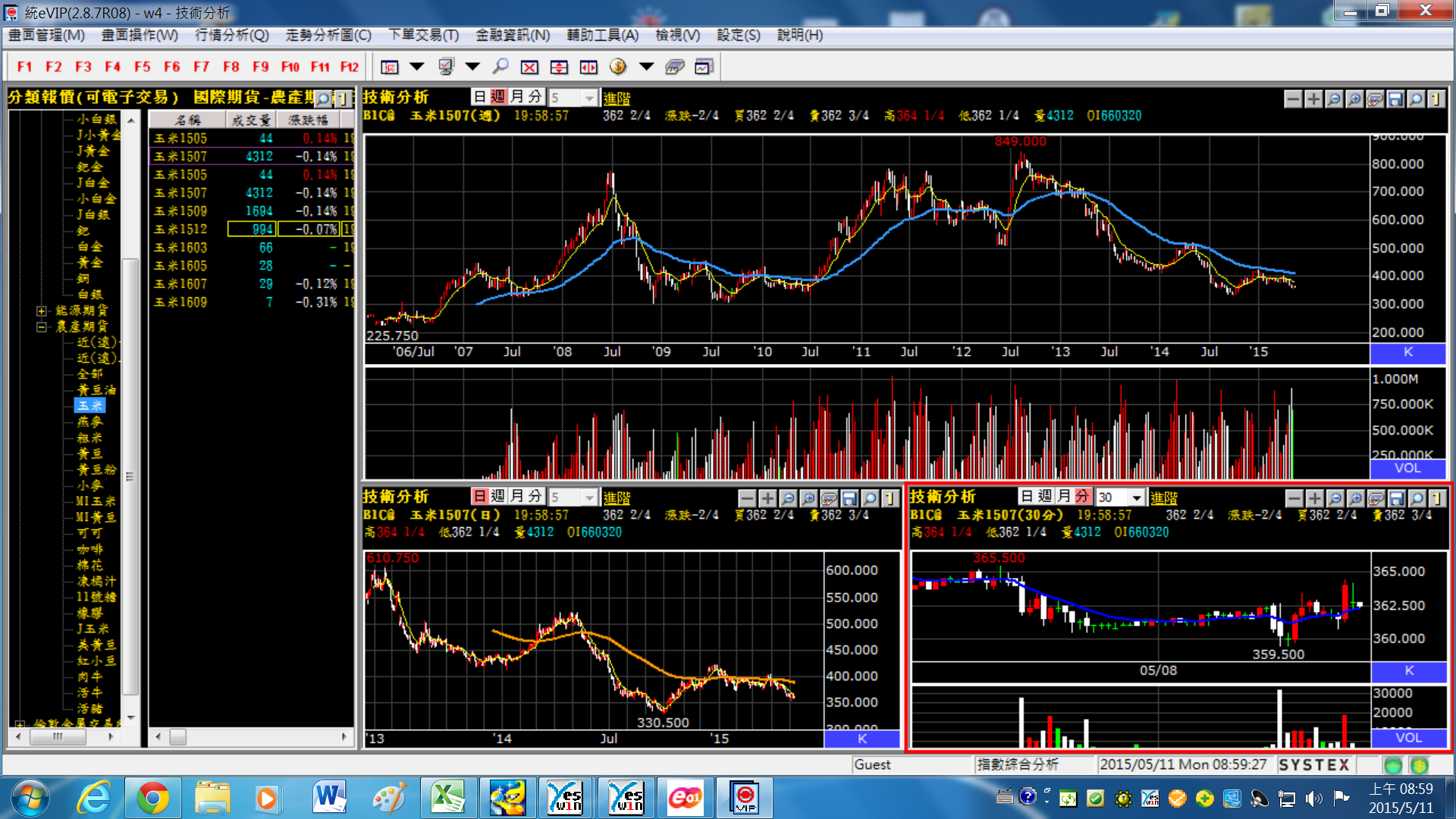The height and width of the screenshot is (819, 1456).
Task: Click minus icon on weekly chart toolbar
Action: coord(1294,99)
